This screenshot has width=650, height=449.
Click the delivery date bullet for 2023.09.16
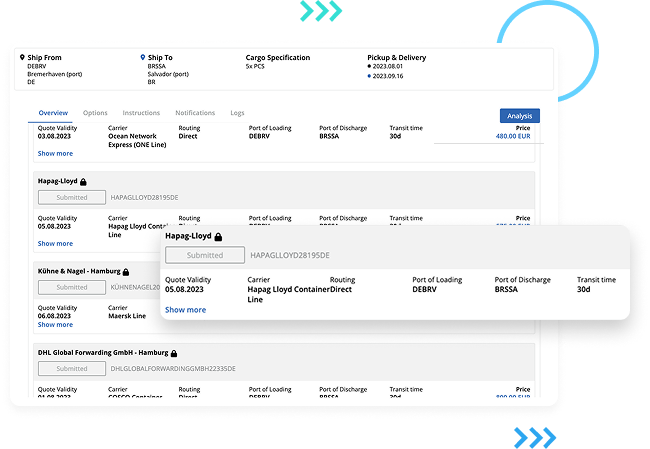(x=370, y=76)
